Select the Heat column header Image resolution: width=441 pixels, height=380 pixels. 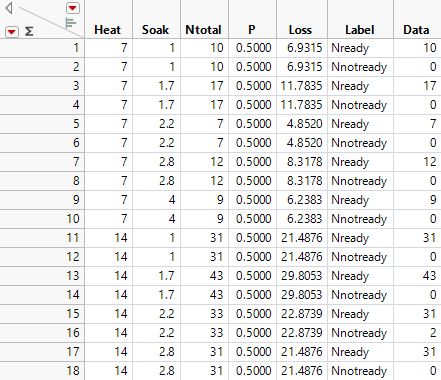(x=108, y=30)
